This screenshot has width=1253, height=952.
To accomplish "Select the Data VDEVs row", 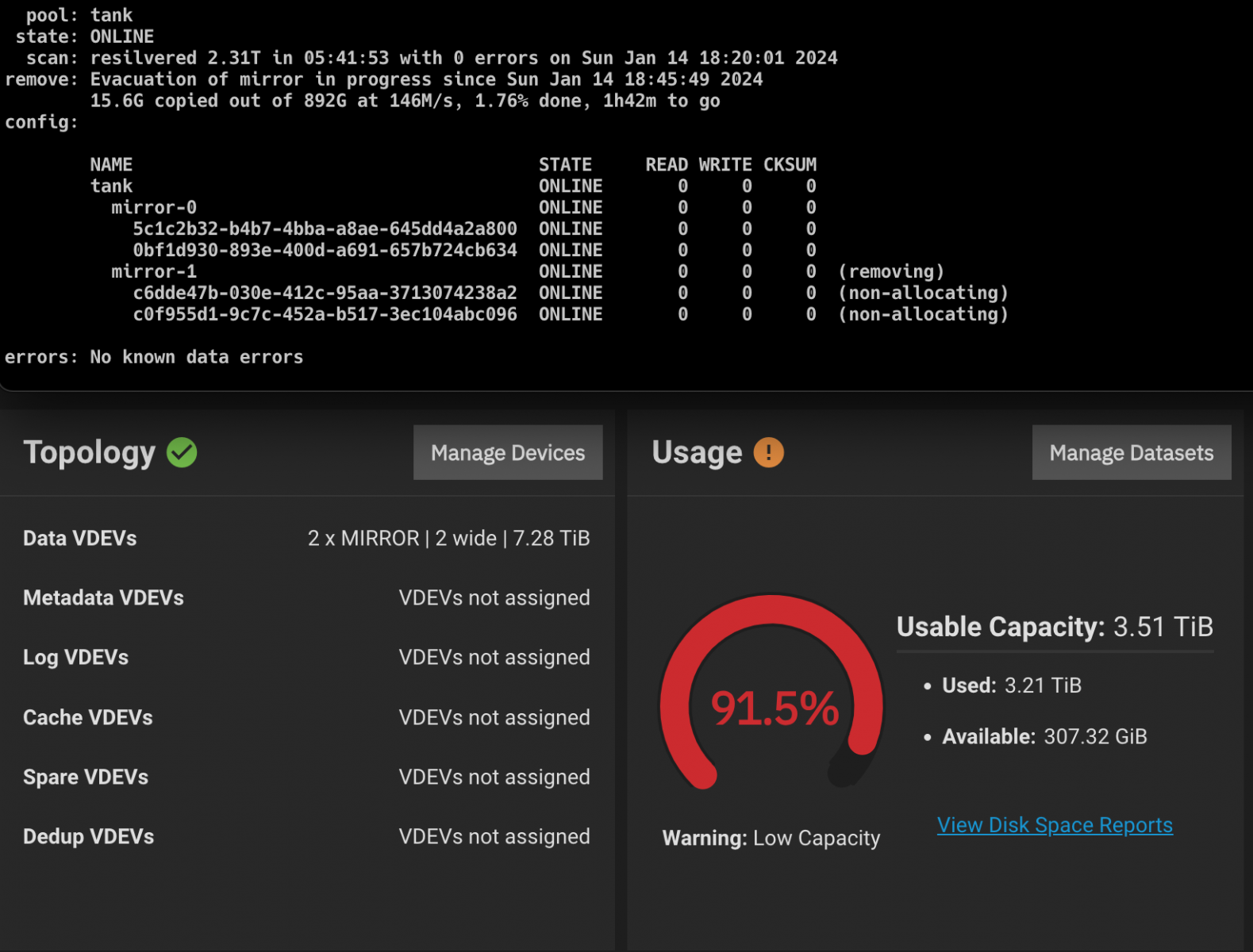I will coord(306,539).
